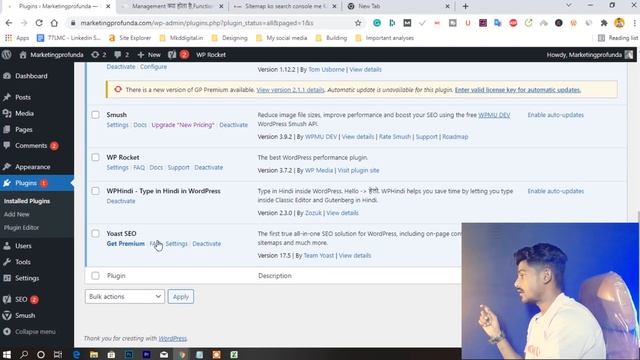Open Task View on taskbar
Viewport: 640px width, 360px height.
click(58, 354)
